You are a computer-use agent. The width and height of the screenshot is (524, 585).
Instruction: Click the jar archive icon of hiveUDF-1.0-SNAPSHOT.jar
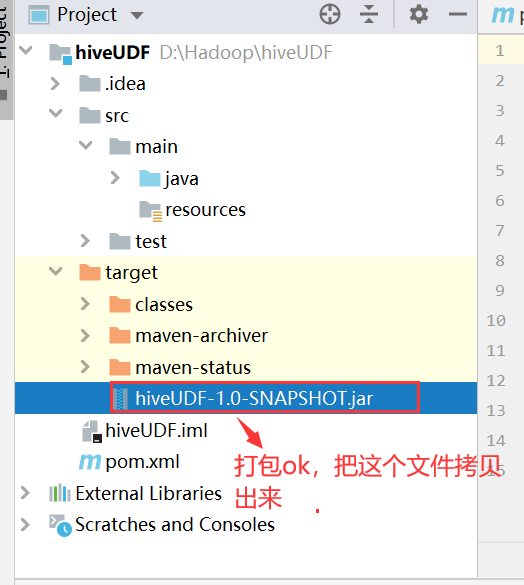pos(120,398)
